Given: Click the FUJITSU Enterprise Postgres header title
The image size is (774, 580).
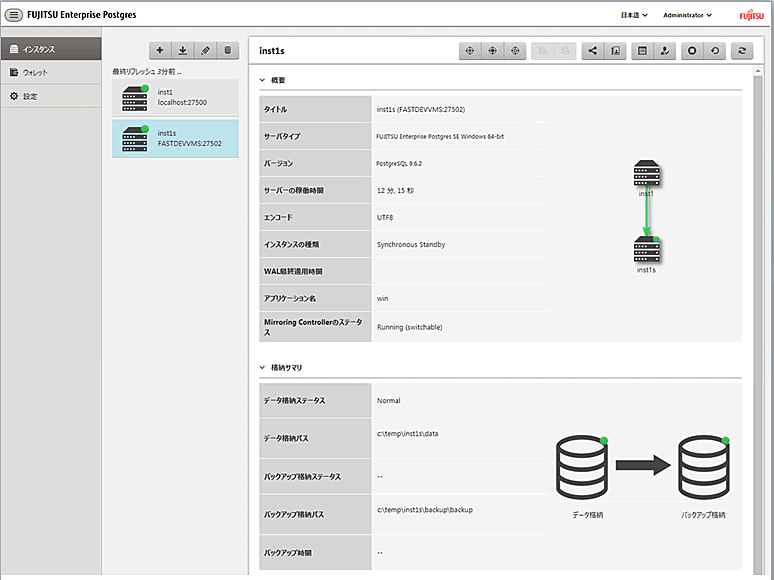Looking at the screenshot, I should tap(81, 15).
